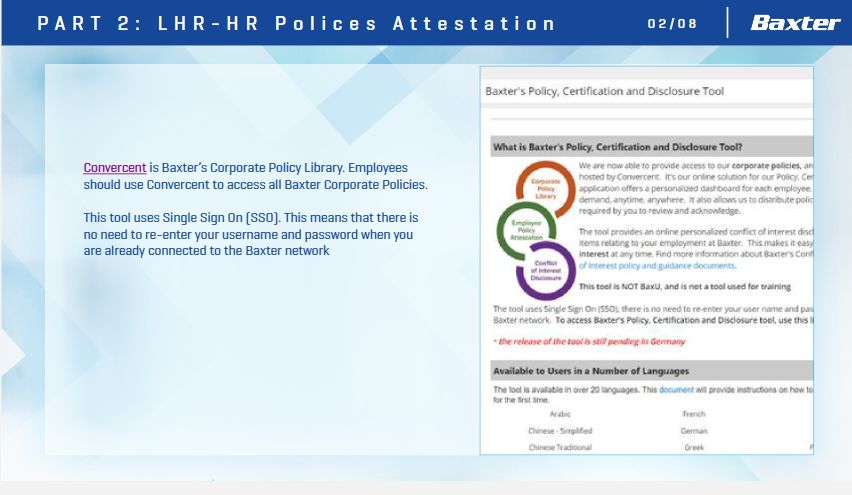Select the 'Arabic' language entry
852x495 pixels.
point(560,414)
